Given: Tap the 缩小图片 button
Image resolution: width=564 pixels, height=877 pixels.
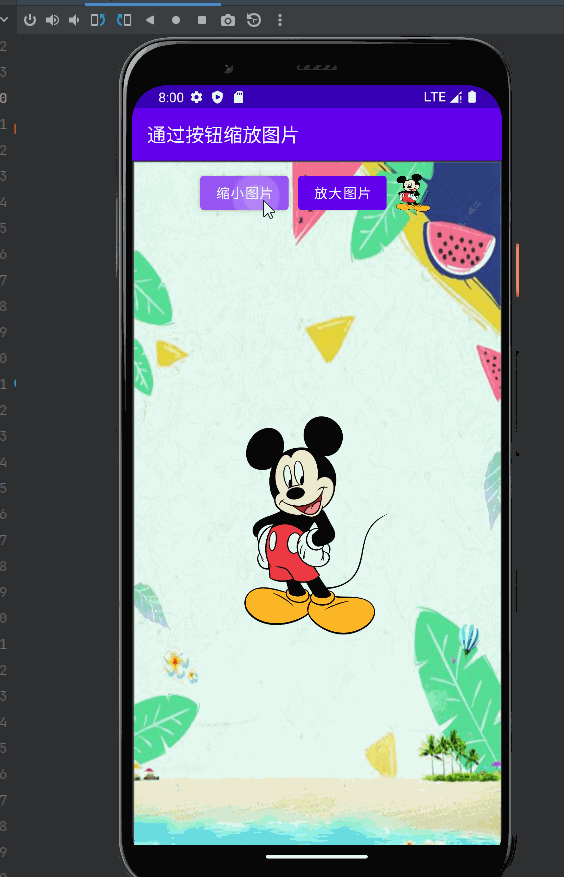Looking at the screenshot, I should click(x=244, y=193).
